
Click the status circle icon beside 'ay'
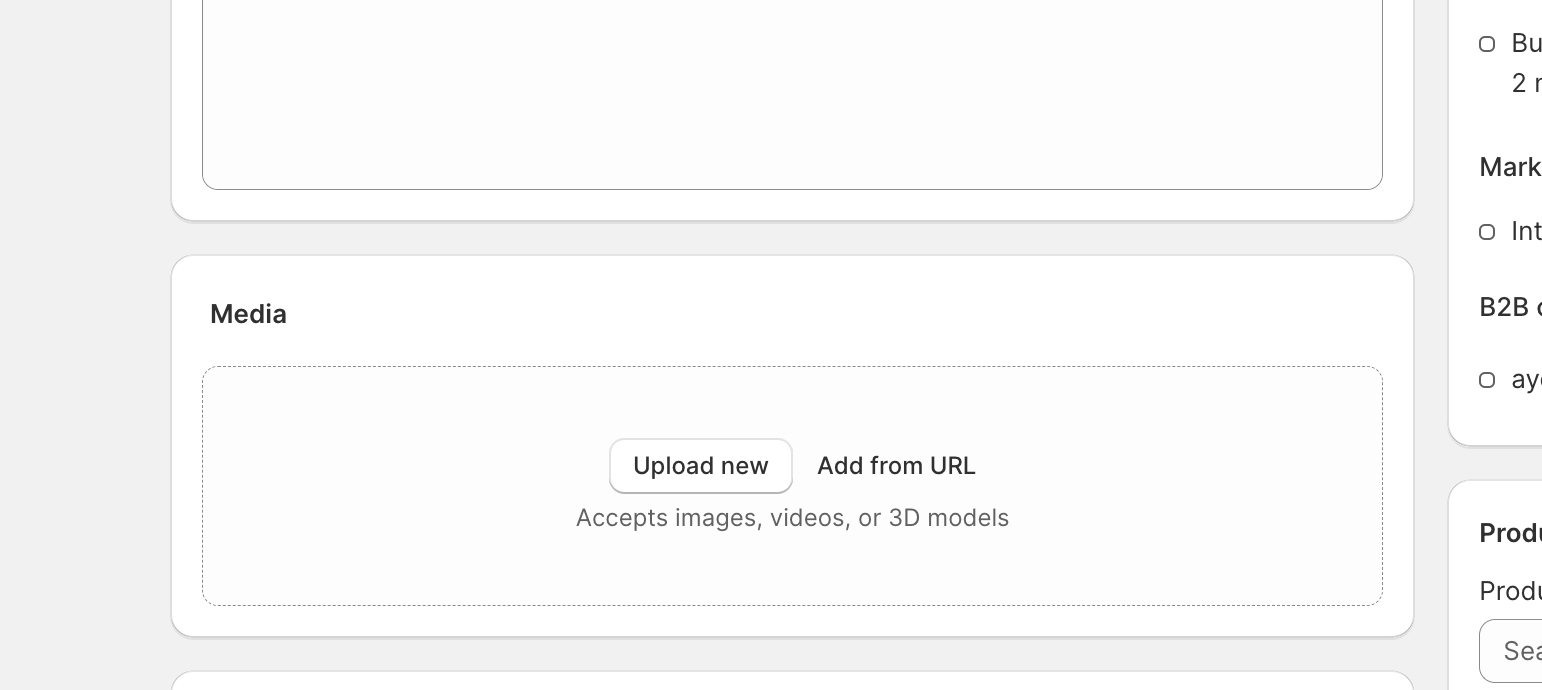1487,380
